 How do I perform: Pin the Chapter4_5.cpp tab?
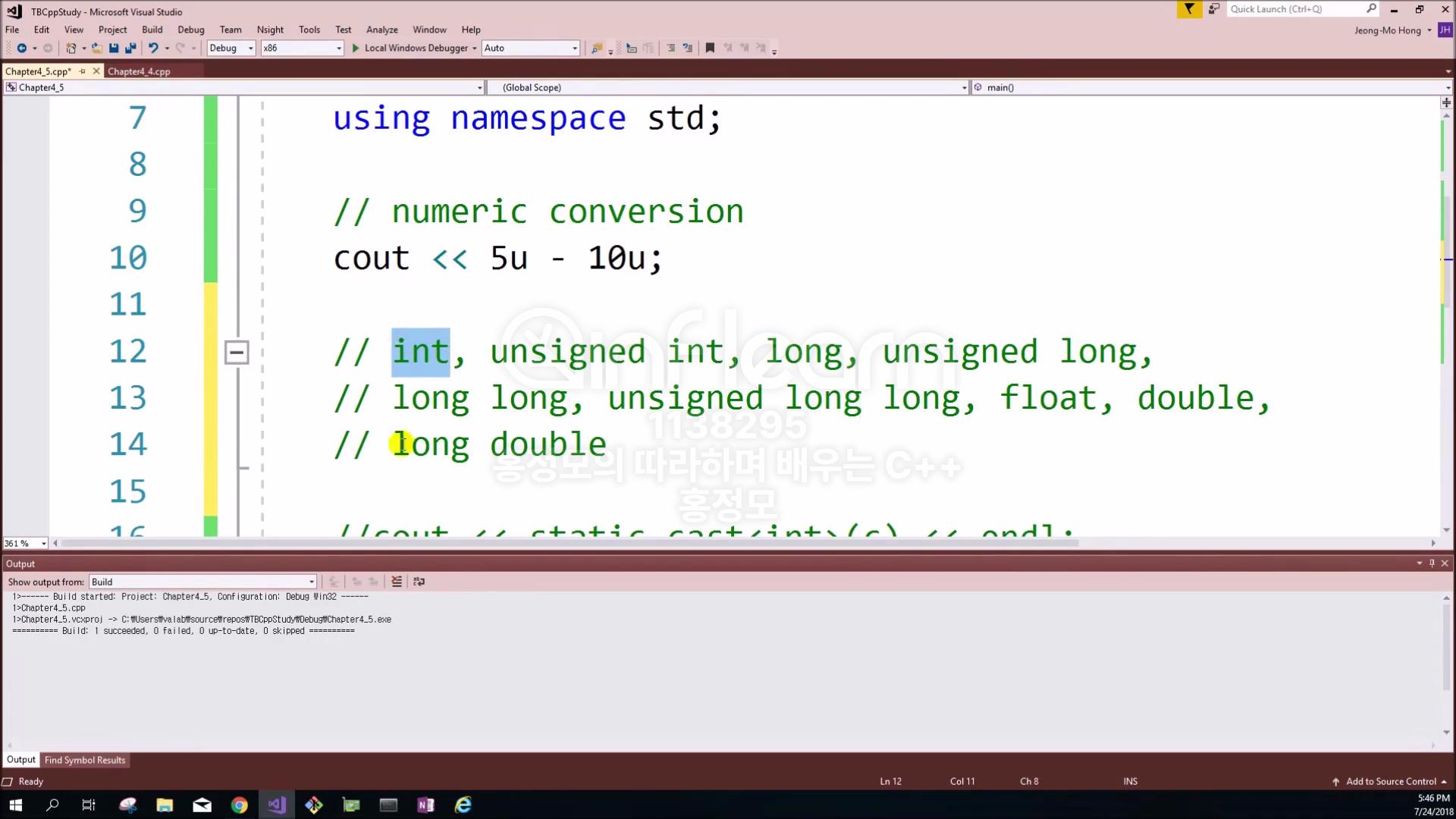(x=82, y=71)
